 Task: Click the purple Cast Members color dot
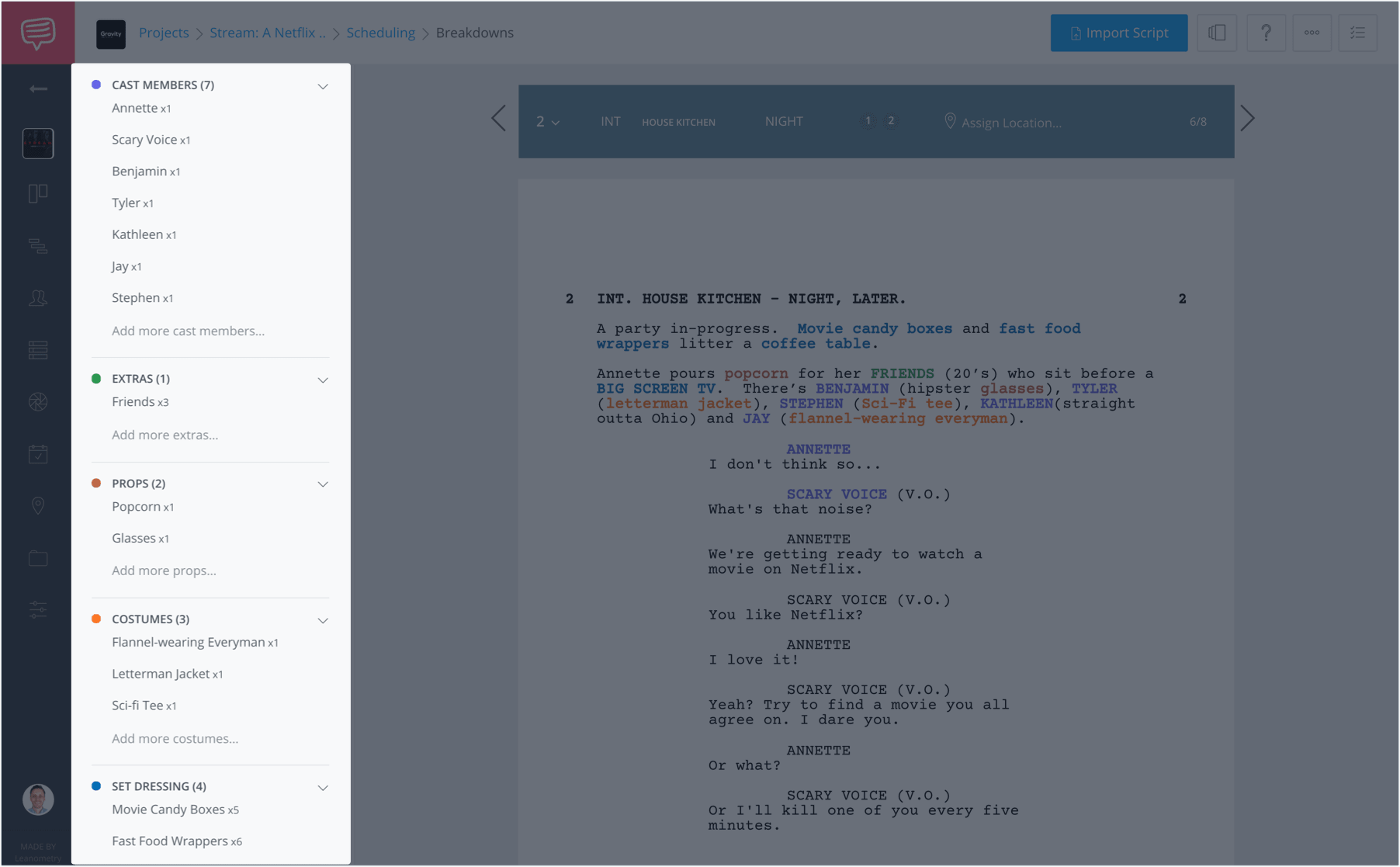tap(96, 85)
